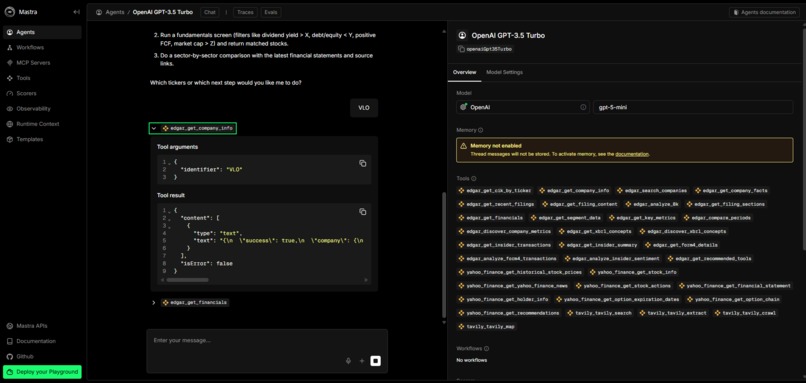Click the "Memory not enabled" warning heading
806x383 pixels.
[x=496, y=146]
